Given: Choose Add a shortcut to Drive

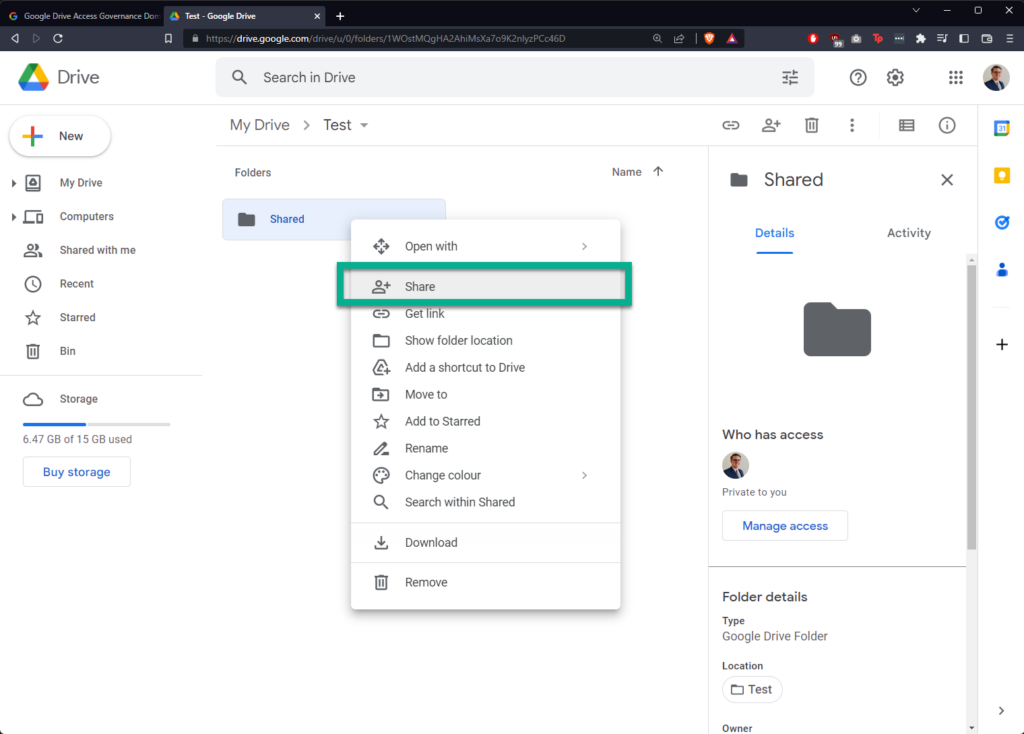Looking at the screenshot, I should [x=485, y=368].
